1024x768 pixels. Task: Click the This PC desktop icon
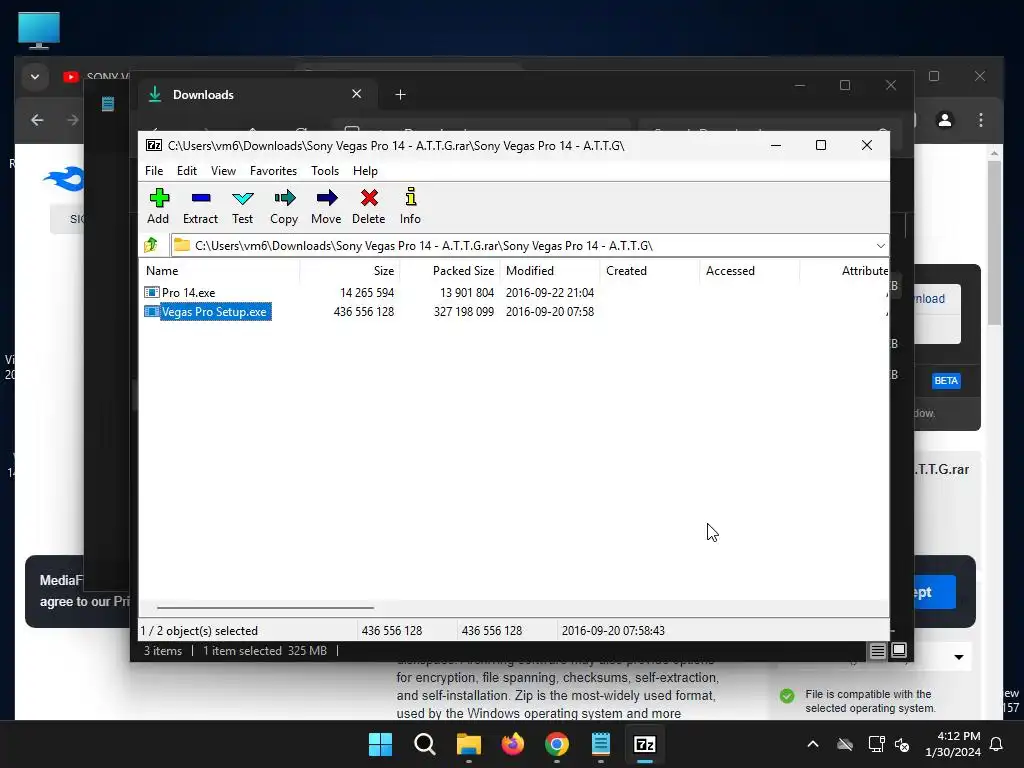point(39,31)
